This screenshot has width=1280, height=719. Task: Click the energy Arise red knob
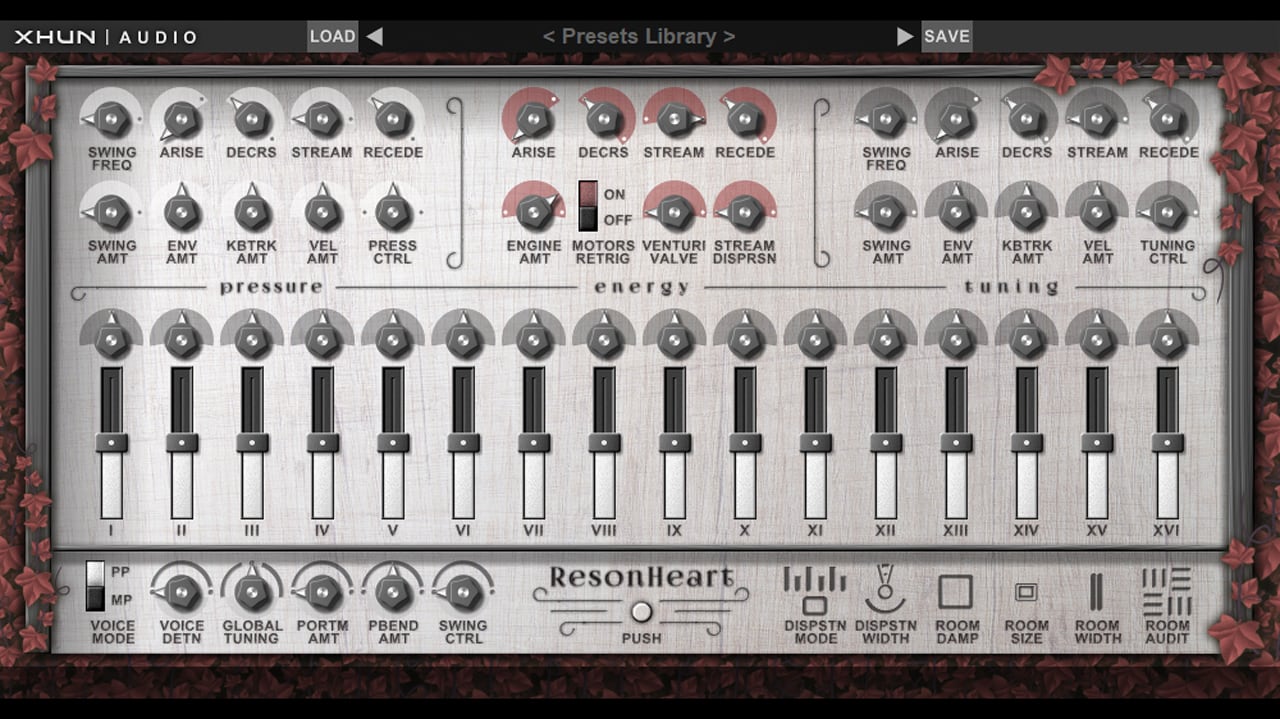[x=533, y=119]
